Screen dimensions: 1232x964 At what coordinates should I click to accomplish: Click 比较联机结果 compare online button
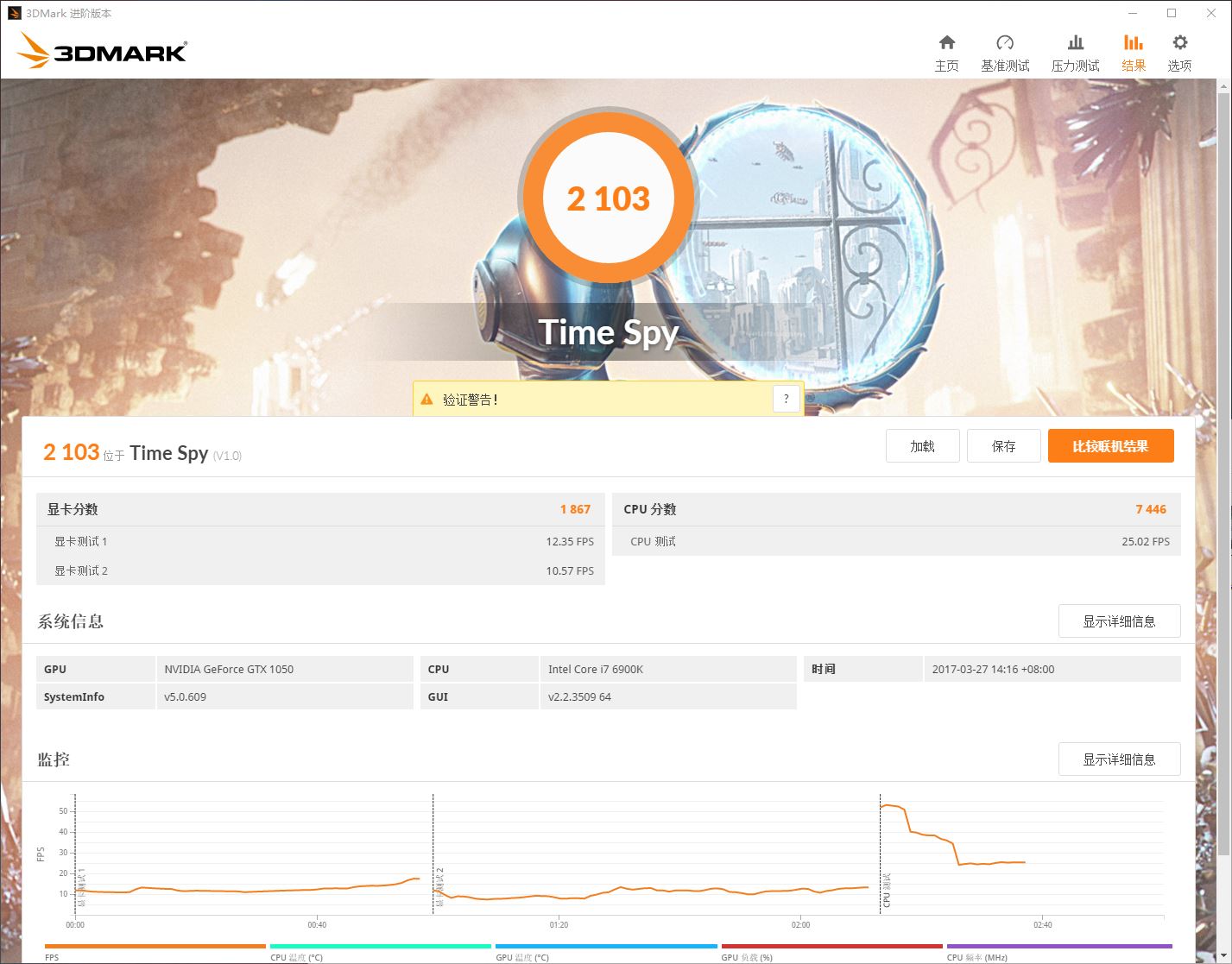click(1110, 446)
